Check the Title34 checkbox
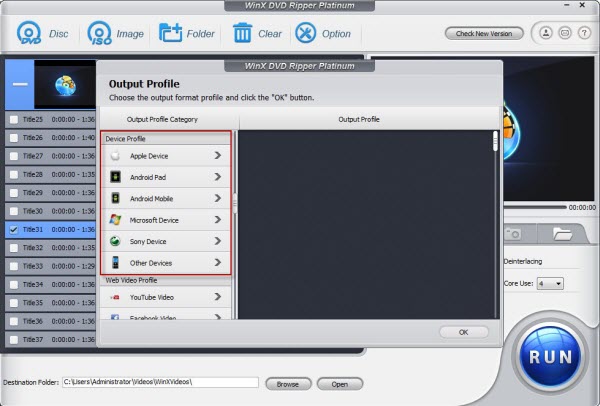Viewport: 600px width, 406px height. 14,284
